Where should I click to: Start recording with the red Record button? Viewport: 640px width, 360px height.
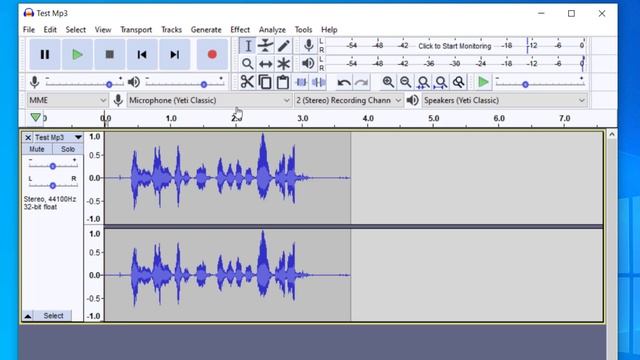click(212, 54)
